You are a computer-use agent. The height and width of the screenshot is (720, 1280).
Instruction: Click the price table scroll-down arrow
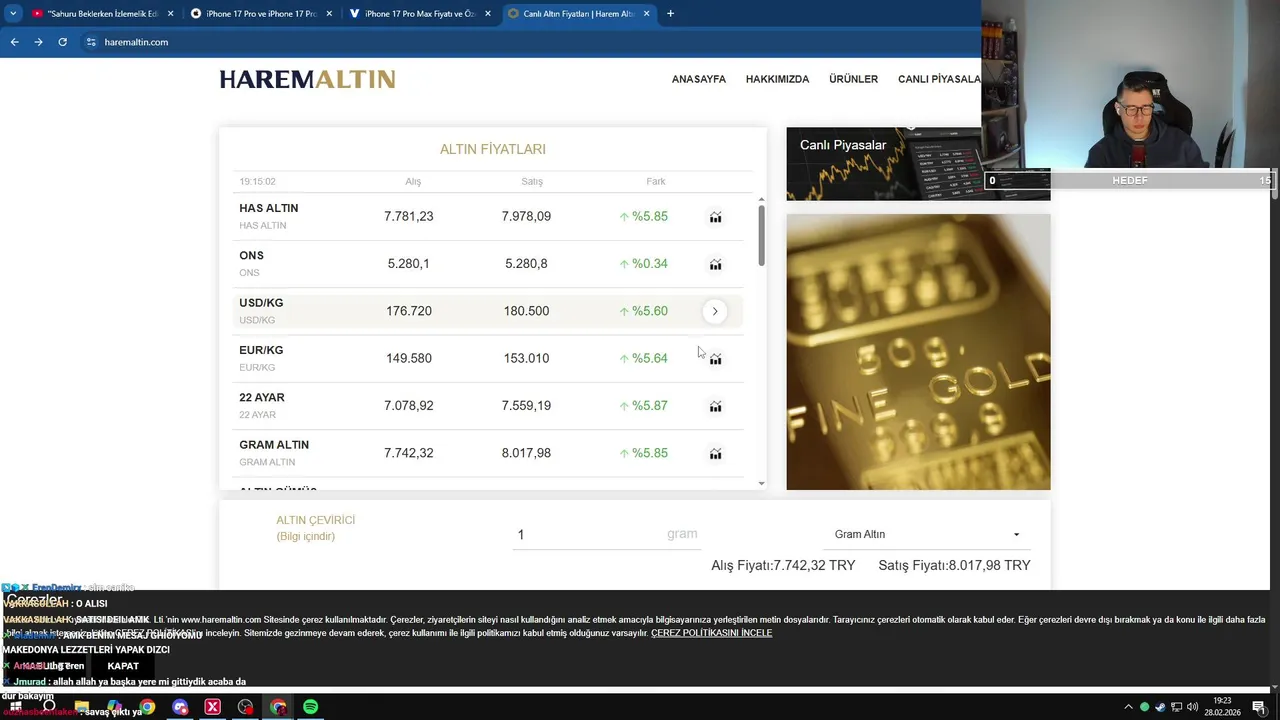(x=761, y=484)
